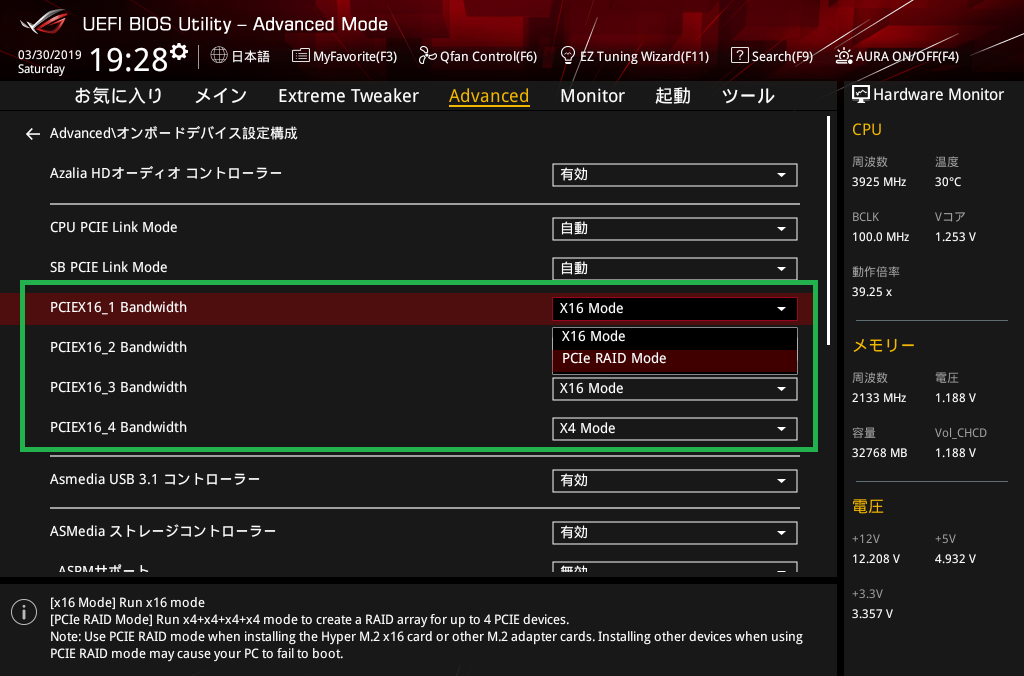
Task: Choose PCIe RAID Mode option
Action: [675, 359]
